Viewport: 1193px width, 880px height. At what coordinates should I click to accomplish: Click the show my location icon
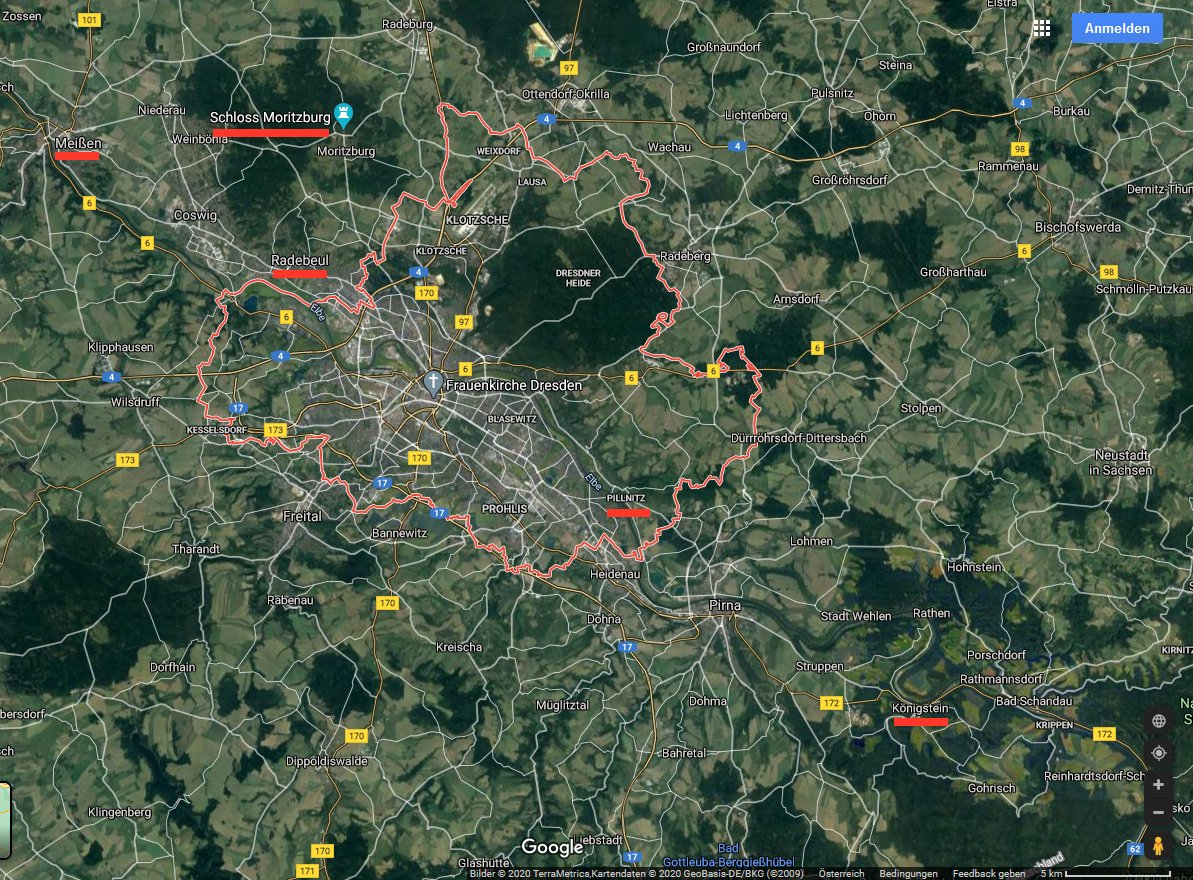[1159, 753]
